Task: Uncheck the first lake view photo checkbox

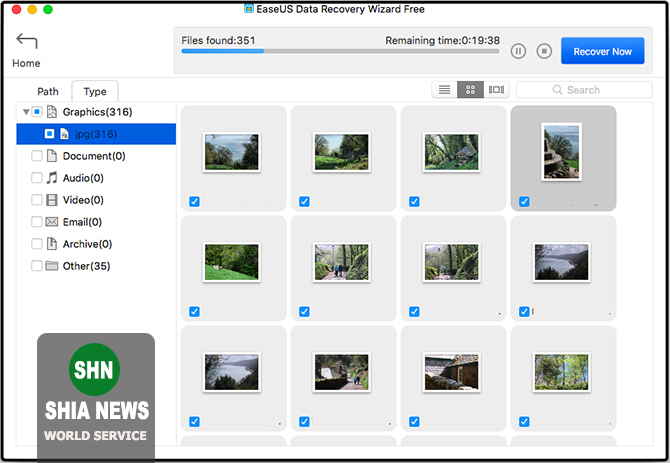Action: [x=194, y=202]
